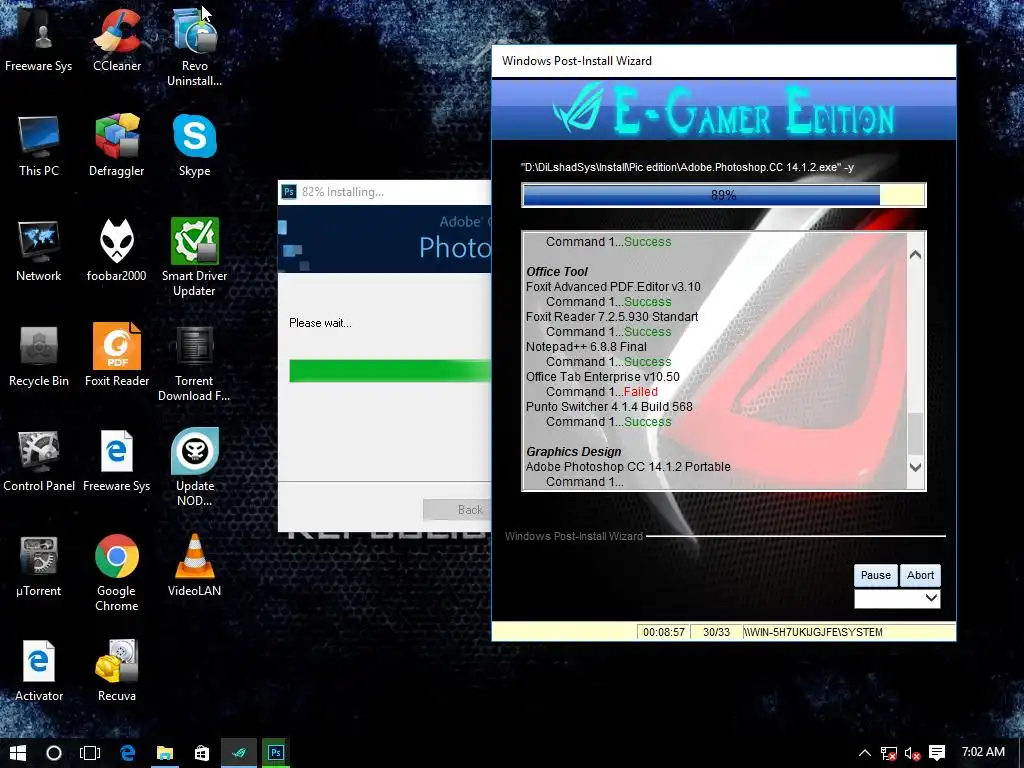Click the Office Tab Enterprise v10.50 entry
Image resolution: width=1024 pixels, height=768 pixels.
602,377
